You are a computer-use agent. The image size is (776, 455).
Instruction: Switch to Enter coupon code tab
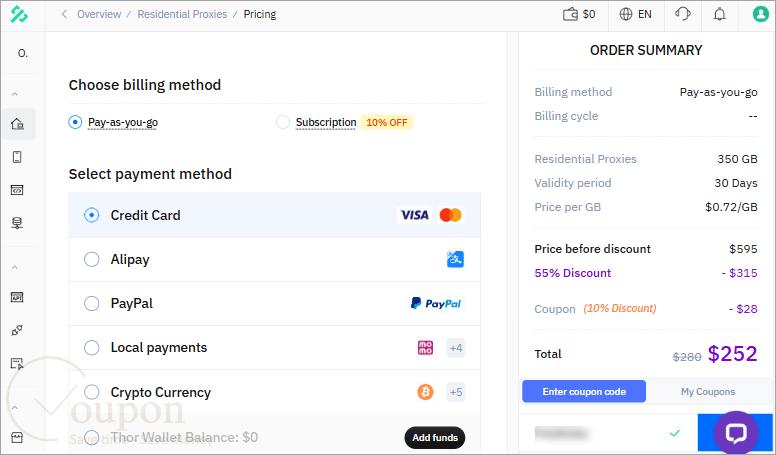584,392
